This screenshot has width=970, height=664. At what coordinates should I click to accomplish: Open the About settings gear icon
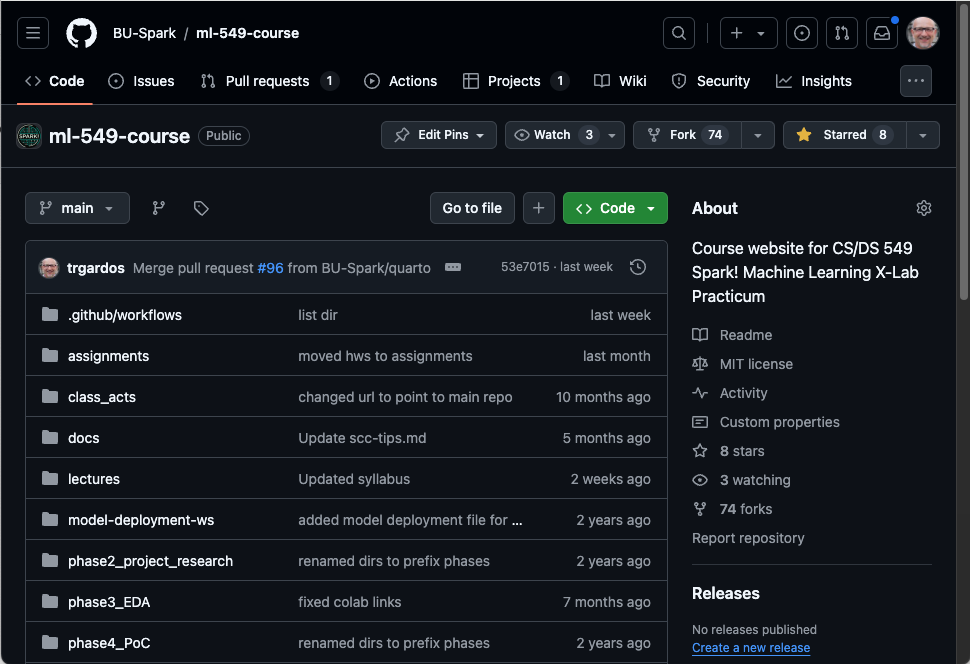(x=923, y=208)
